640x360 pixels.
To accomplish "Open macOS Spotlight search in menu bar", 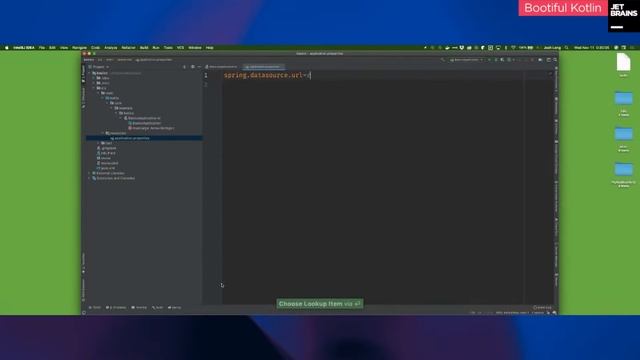I will pyautogui.click(x=567, y=48).
